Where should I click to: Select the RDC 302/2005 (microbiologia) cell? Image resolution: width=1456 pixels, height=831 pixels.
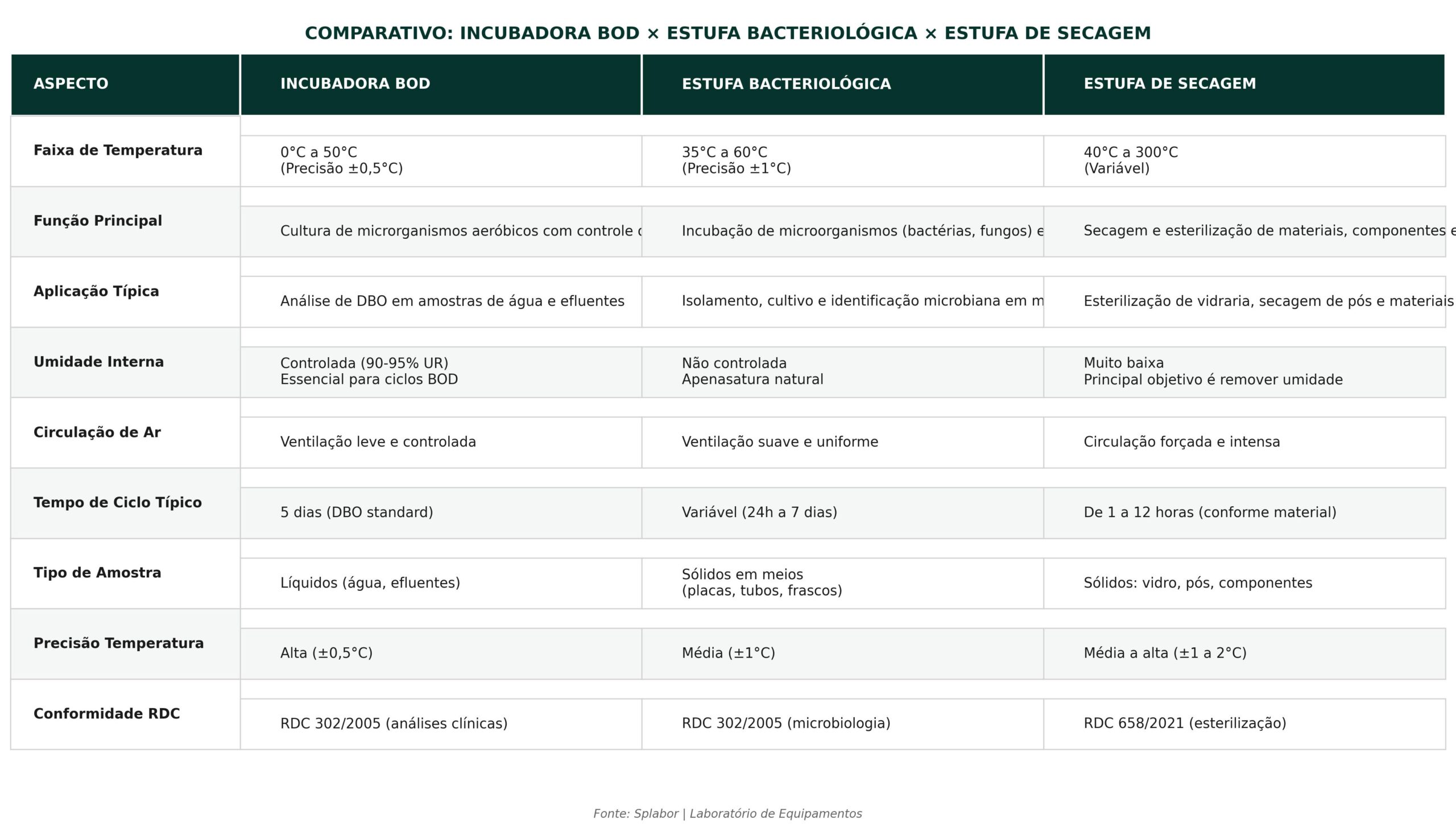[x=843, y=724]
